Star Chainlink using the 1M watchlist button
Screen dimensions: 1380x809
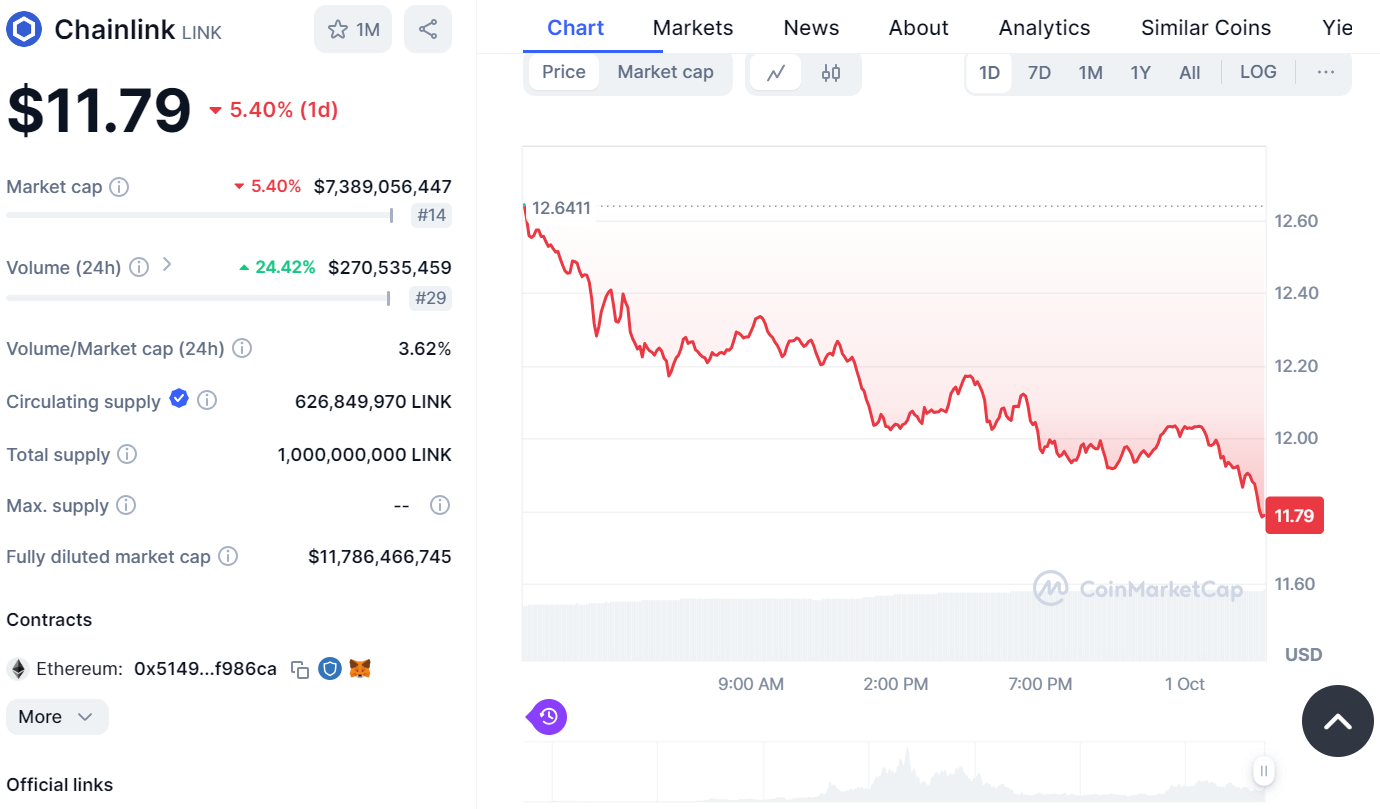[352, 28]
